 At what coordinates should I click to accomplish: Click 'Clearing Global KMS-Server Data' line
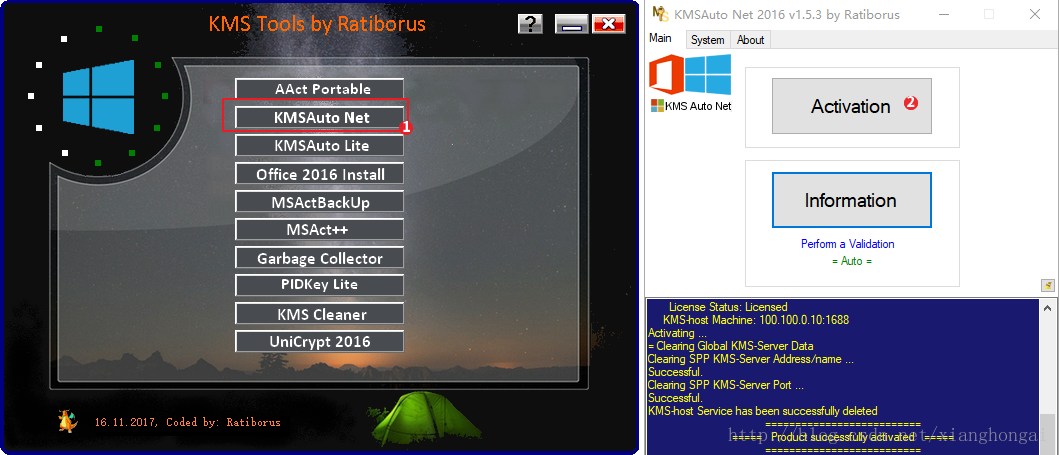point(730,346)
